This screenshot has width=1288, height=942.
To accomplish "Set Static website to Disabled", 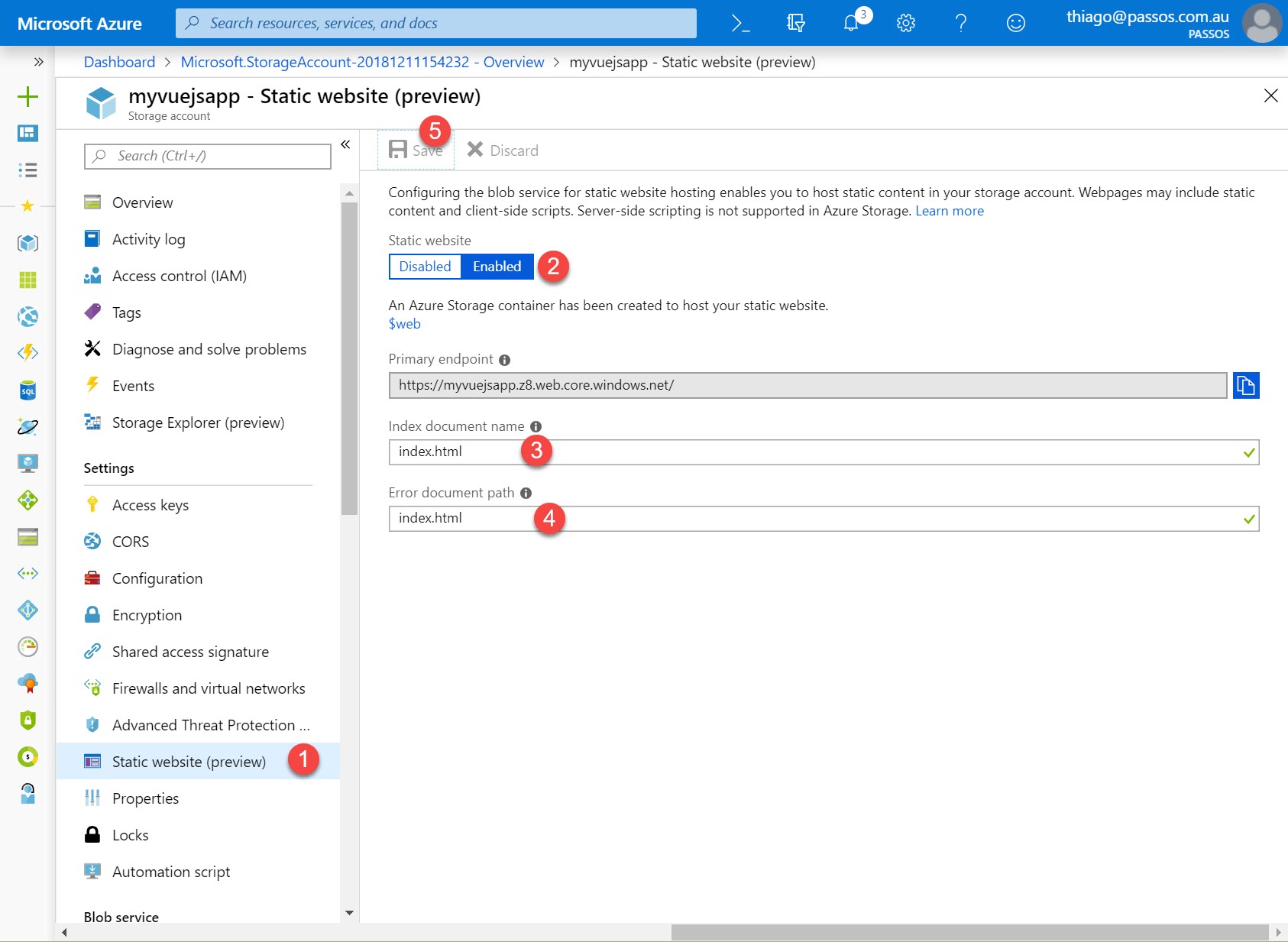I will coord(425,267).
